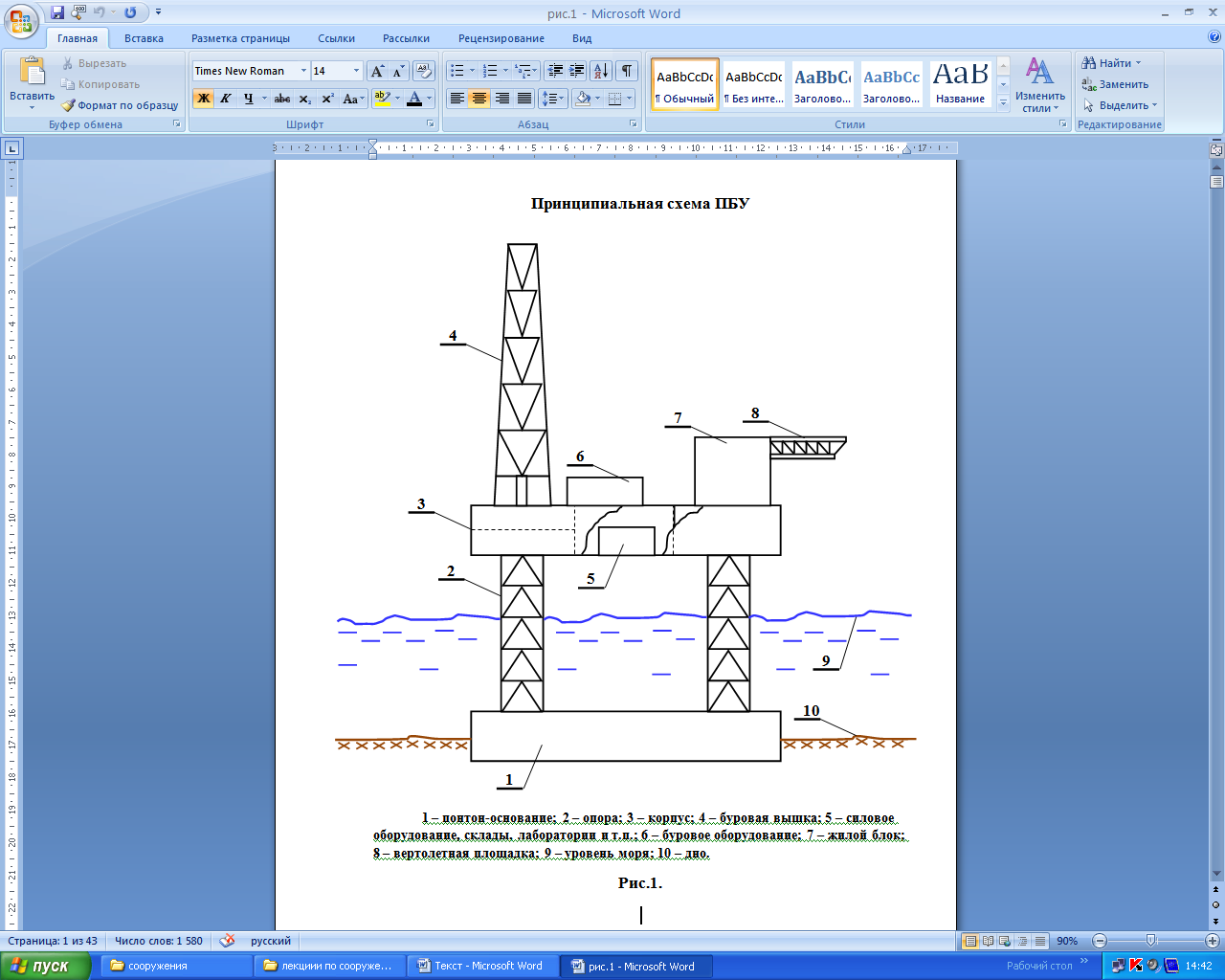Open the Разметка страницы tab
This screenshot has height=980, width=1225.
[x=240, y=38]
